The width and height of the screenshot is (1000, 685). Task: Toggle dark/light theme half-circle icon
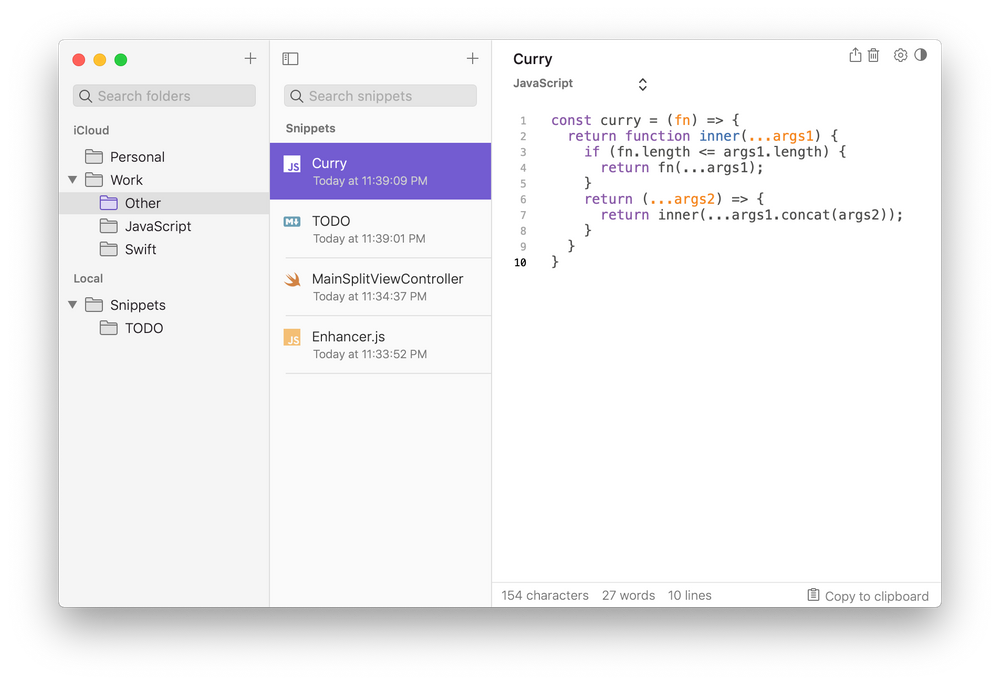point(920,55)
